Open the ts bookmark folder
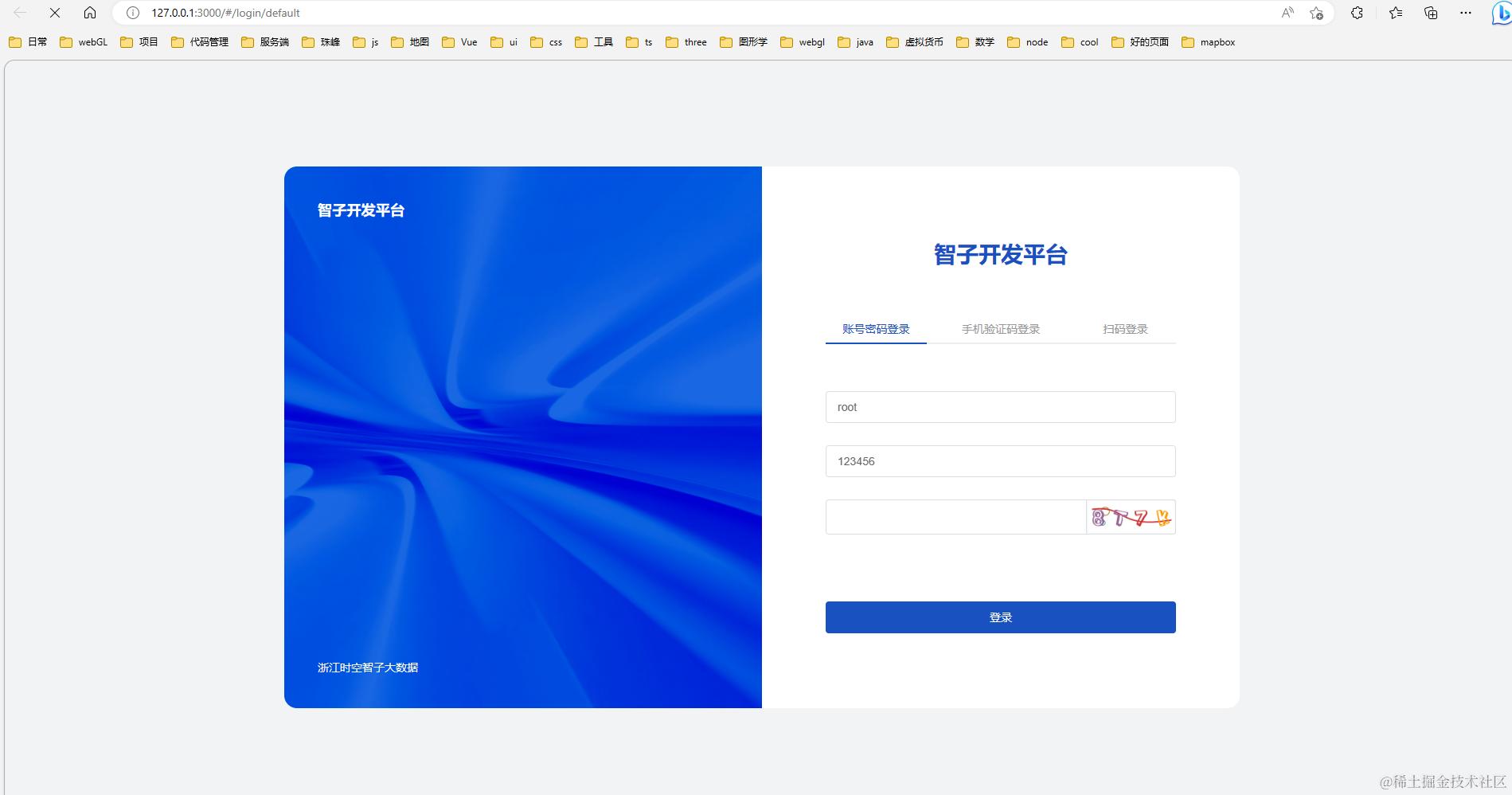The height and width of the screenshot is (795, 1512). [x=639, y=42]
